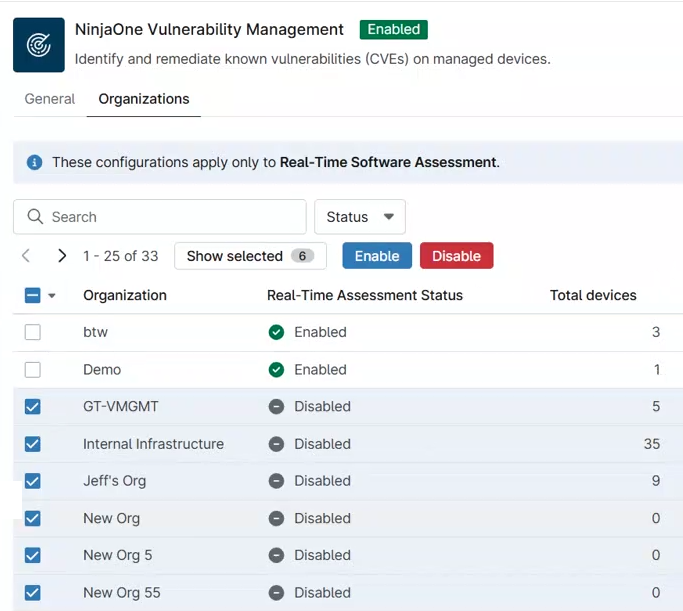Click the organization name 'Demo'

102,370
